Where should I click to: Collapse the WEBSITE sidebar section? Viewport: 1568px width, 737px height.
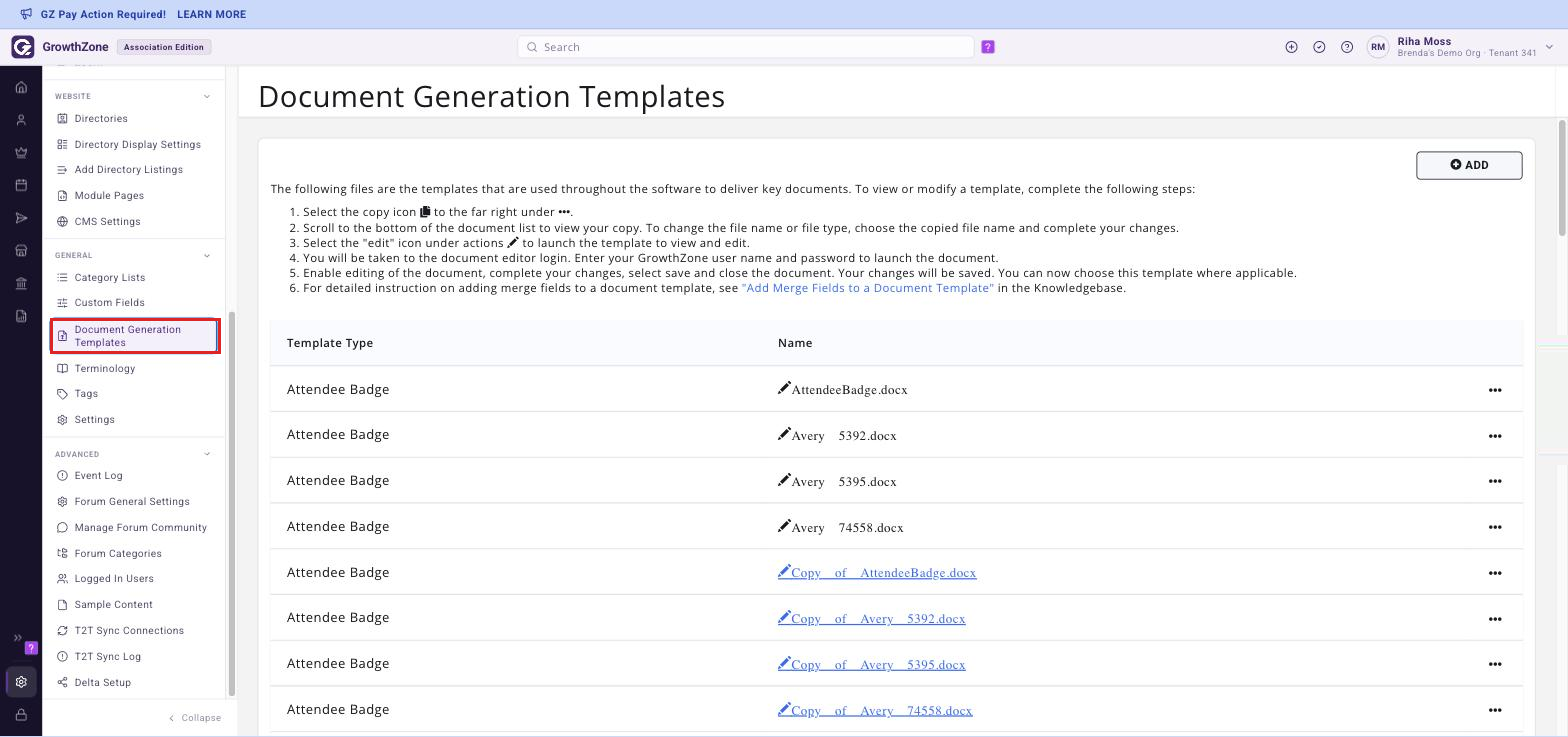(x=207, y=96)
